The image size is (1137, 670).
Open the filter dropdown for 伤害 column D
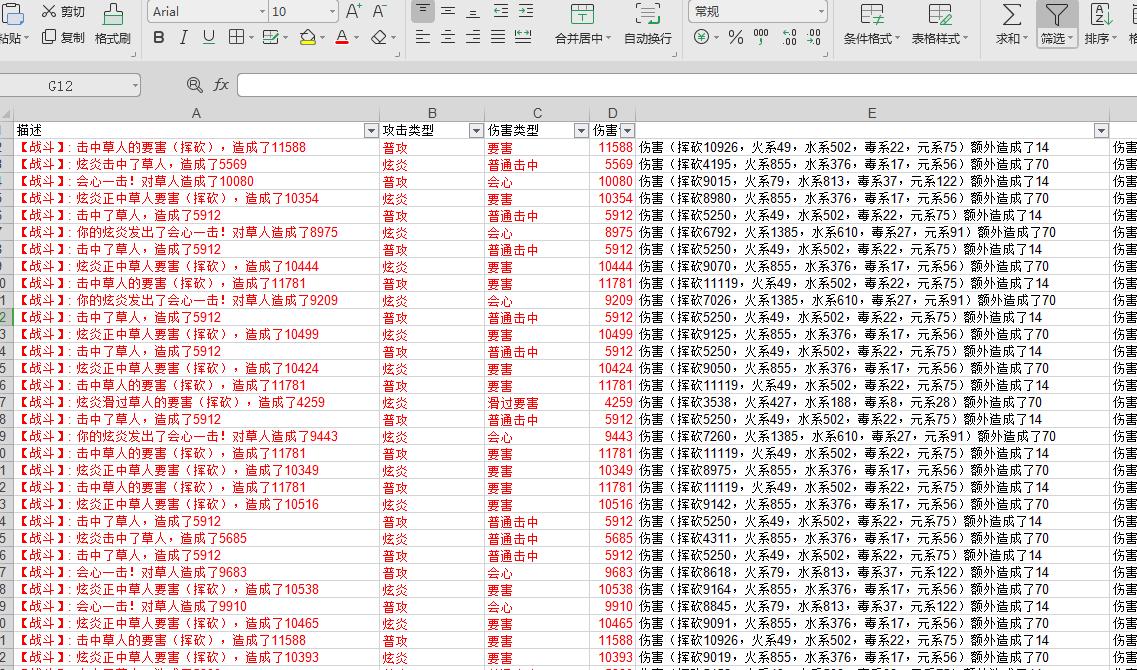pos(627,131)
